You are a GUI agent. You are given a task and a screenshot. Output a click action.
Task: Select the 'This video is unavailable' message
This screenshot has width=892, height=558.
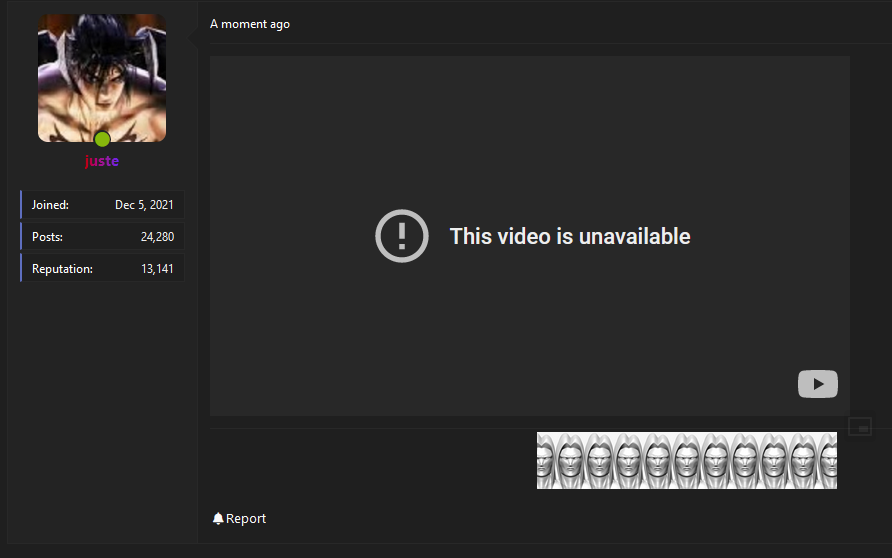tap(570, 236)
